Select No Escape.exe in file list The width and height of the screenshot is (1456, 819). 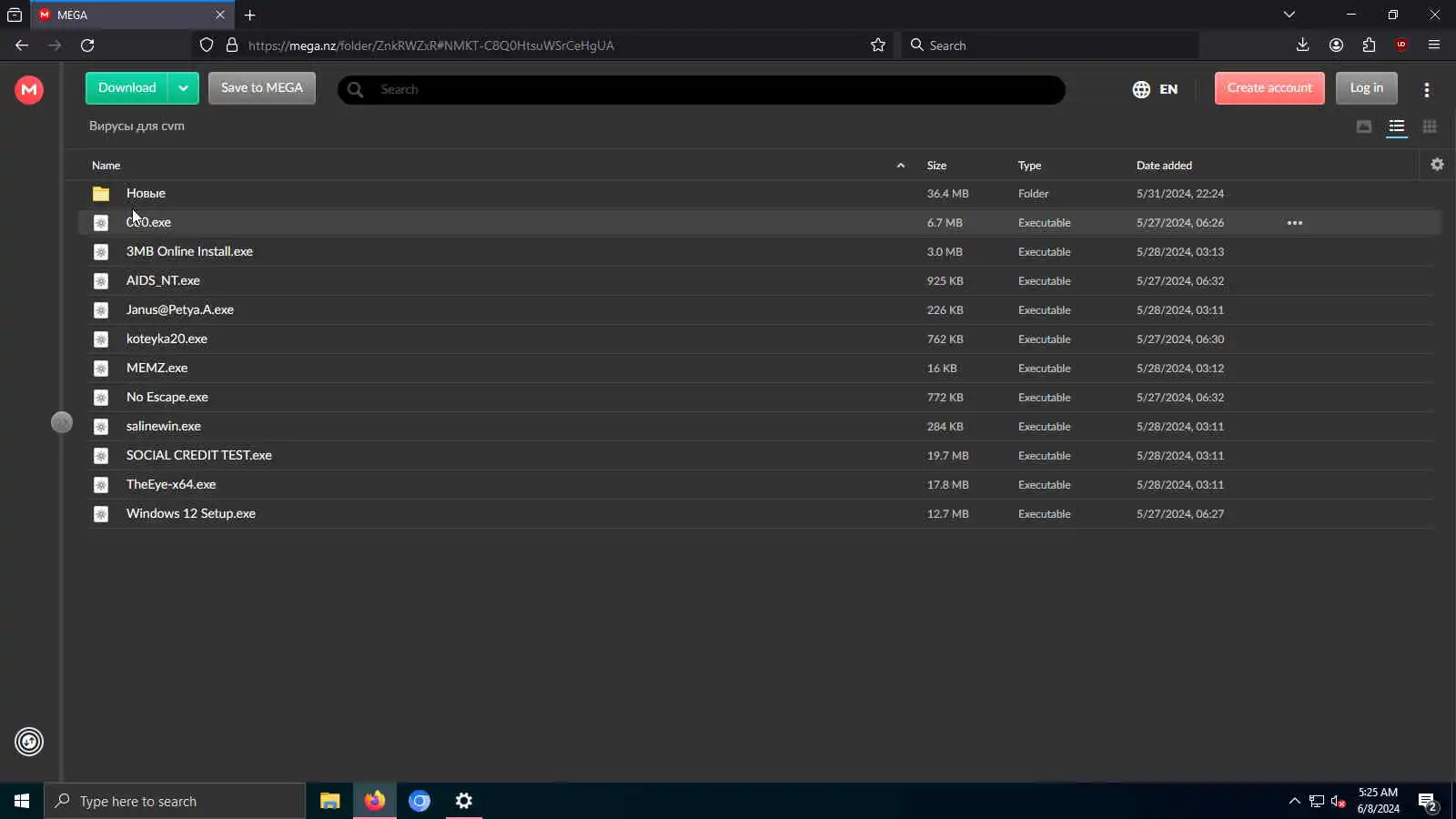coord(760,397)
